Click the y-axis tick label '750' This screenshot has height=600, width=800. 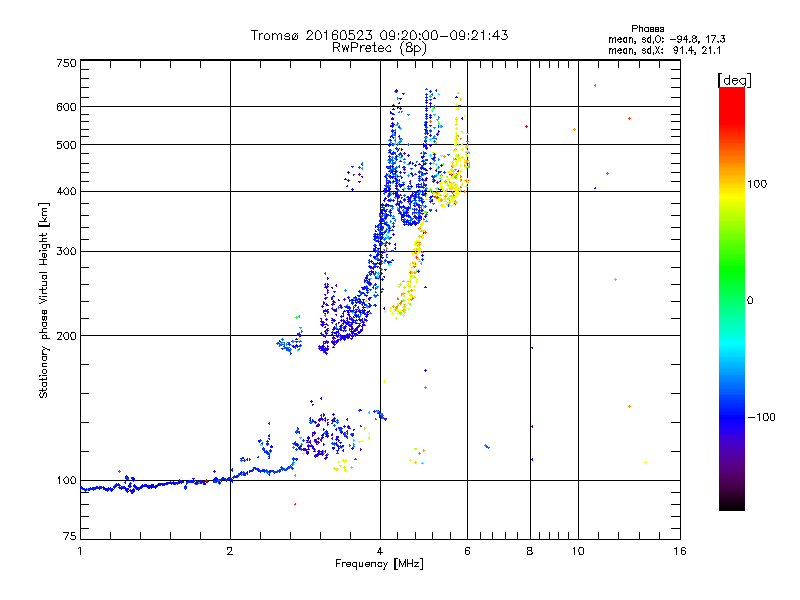click(x=66, y=63)
